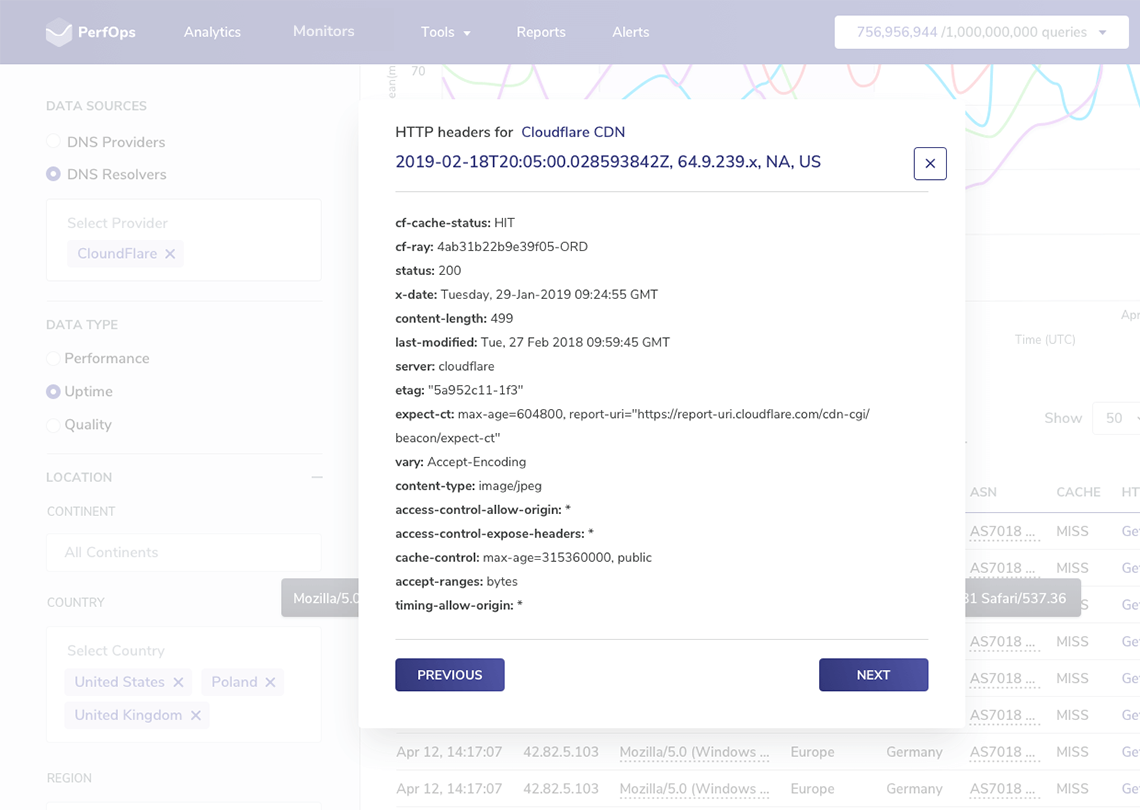This screenshot has width=1140, height=810.
Task: Click the expect-ct header line
Action: [633, 426]
